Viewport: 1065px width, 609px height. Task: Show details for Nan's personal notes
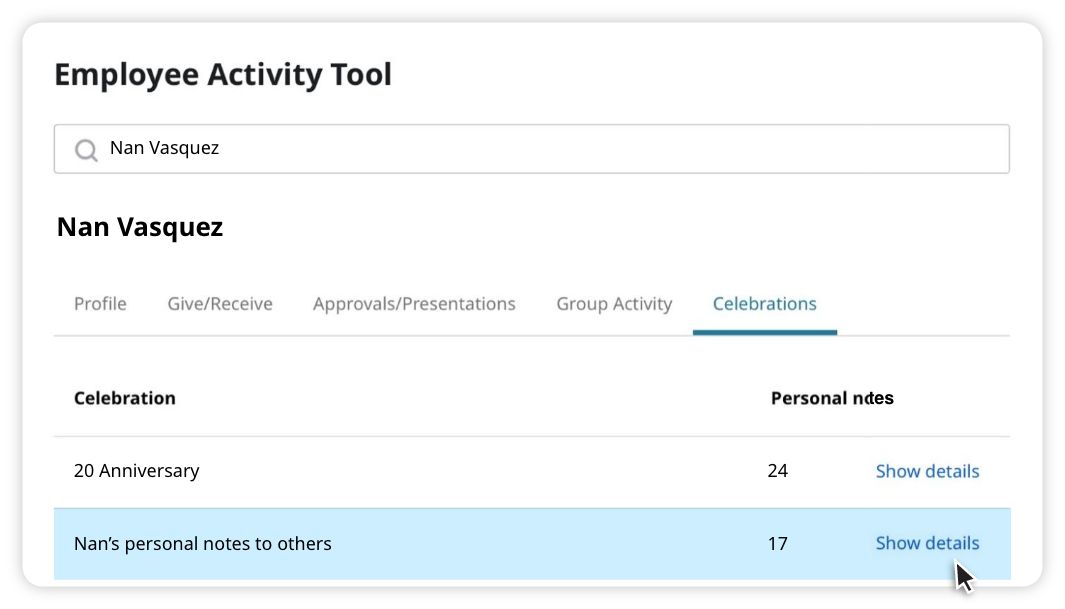point(927,543)
